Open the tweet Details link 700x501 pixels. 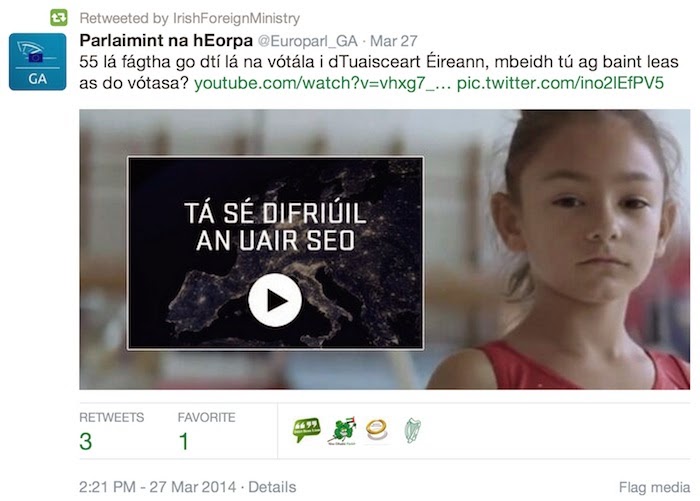coord(272,487)
